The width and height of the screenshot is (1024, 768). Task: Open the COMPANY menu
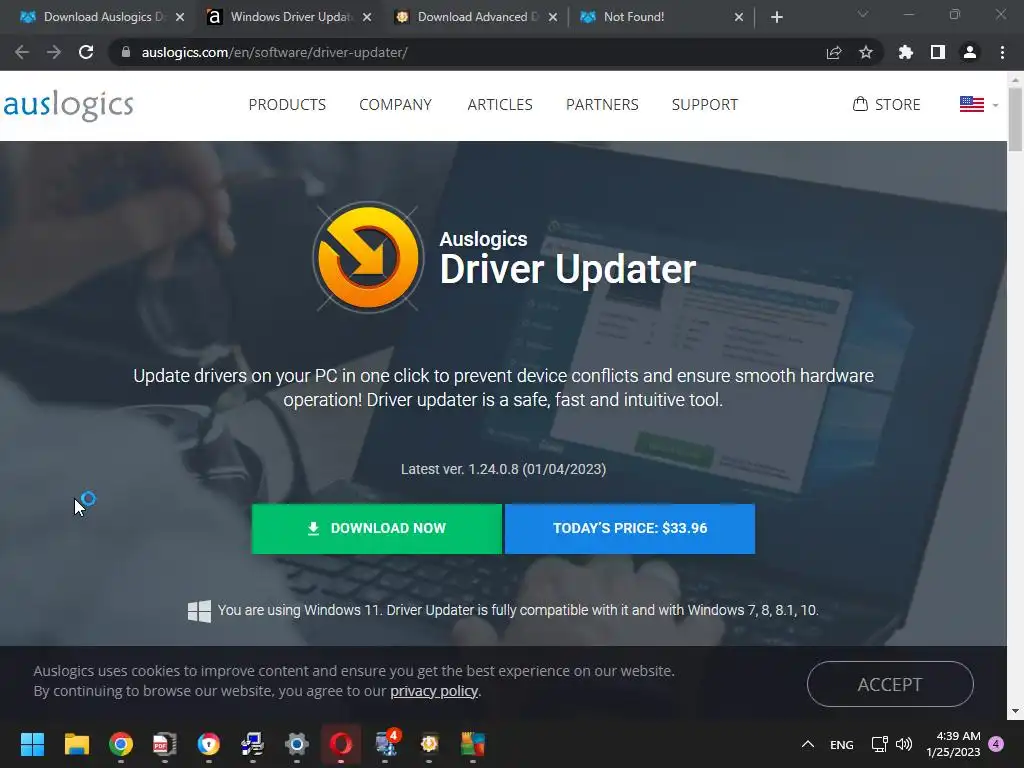(x=395, y=104)
